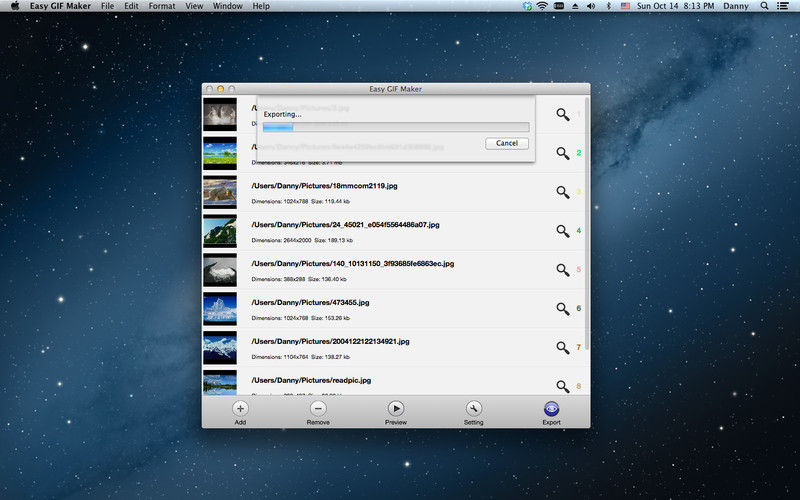
Task: Select thumbnail of 140_10131150_3f93685fe6863ec.jpg
Action: 220,270
